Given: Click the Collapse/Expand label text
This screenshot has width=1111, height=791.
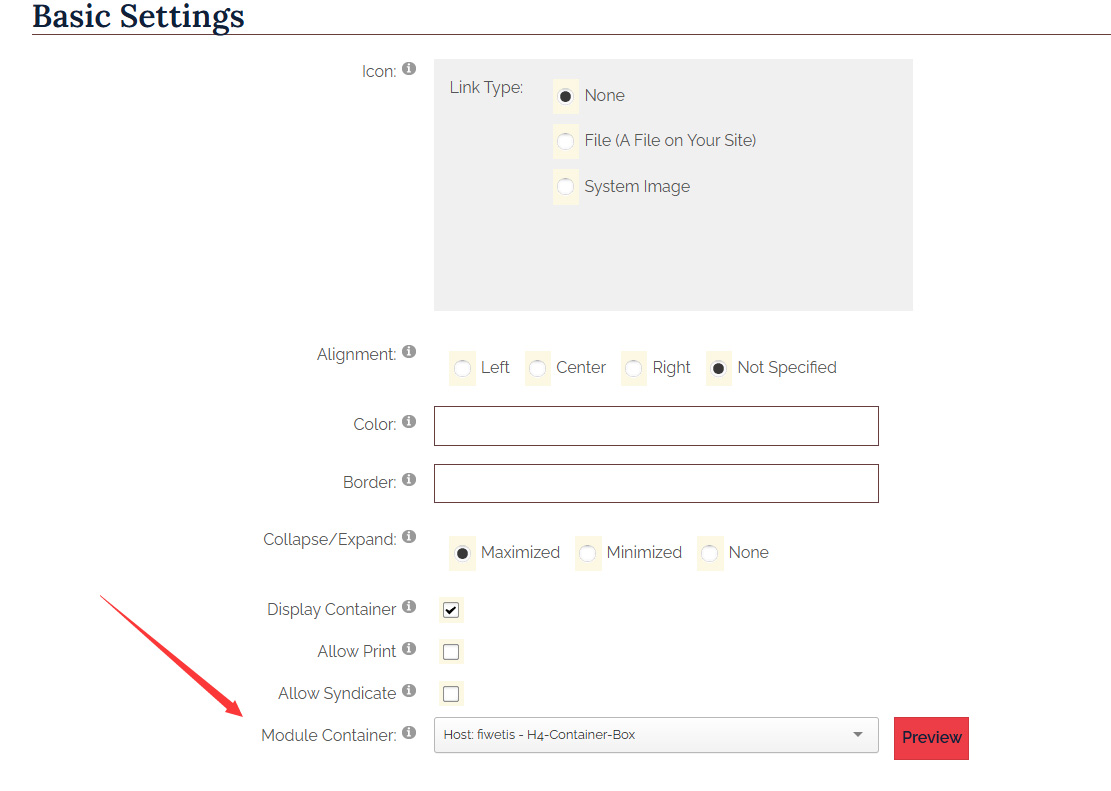Looking at the screenshot, I should pyautogui.click(x=329, y=539).
